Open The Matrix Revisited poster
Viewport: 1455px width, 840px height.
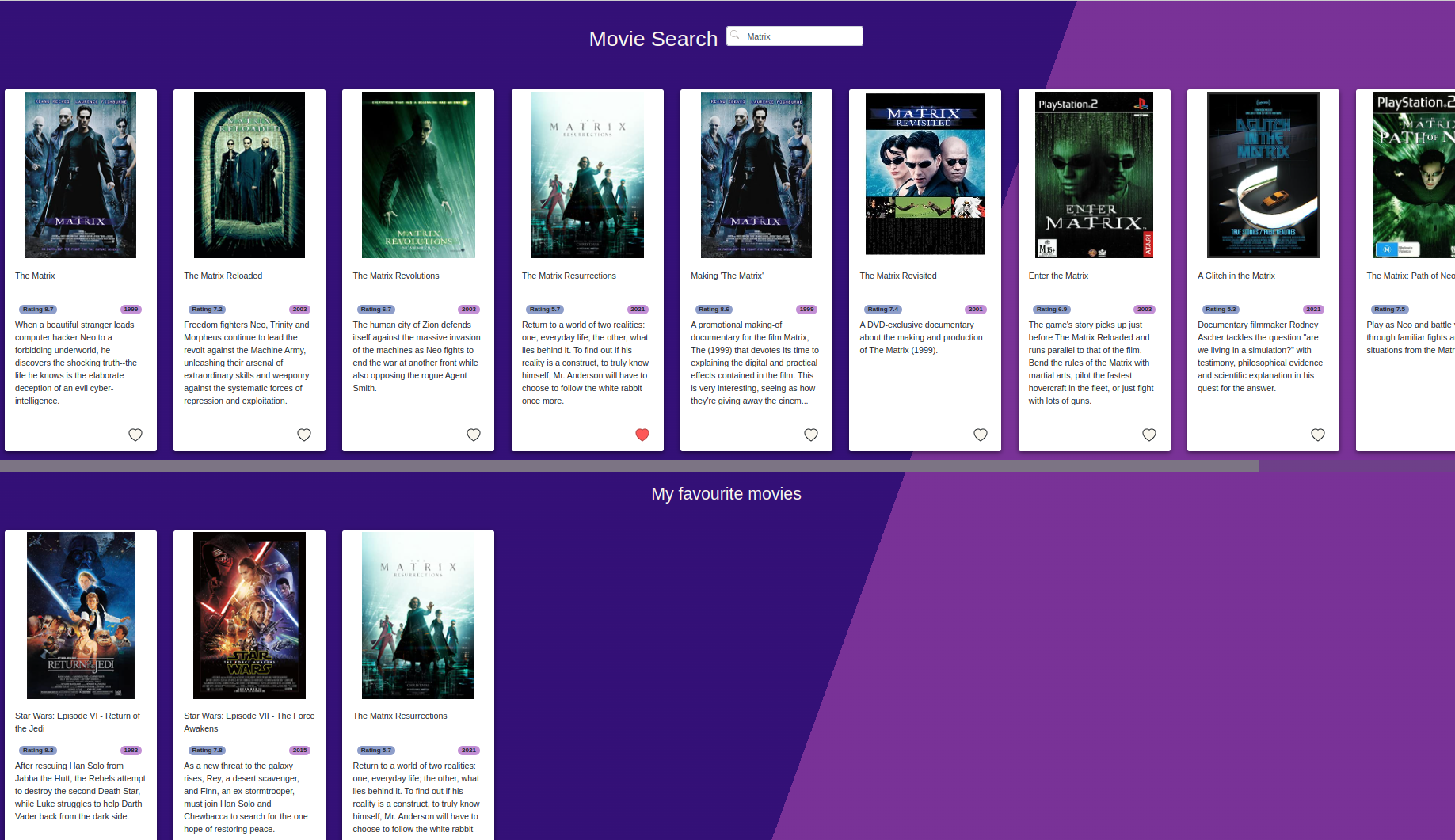925,174
